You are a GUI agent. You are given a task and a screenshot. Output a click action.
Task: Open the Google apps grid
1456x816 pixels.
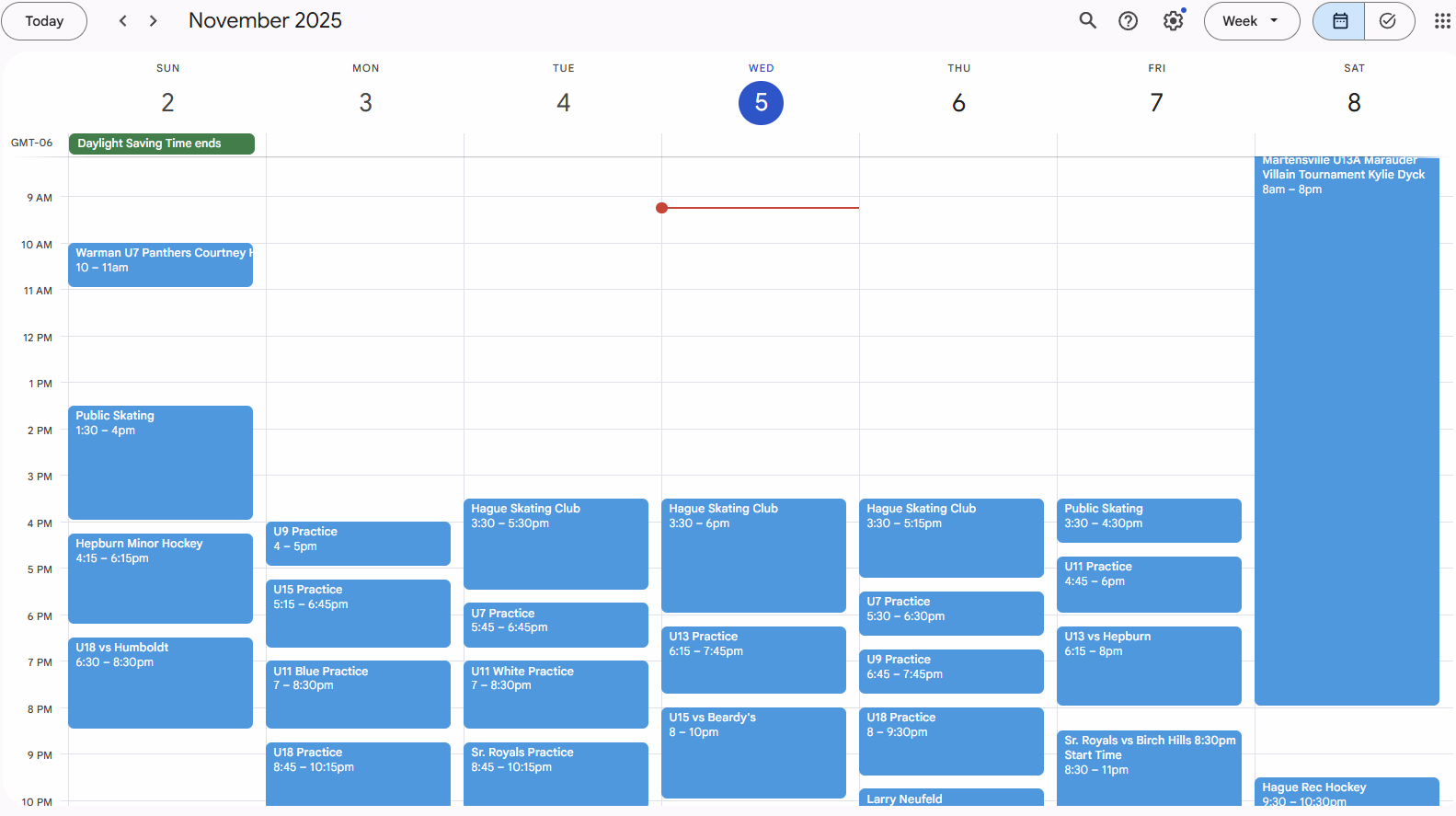(1441, 21)
